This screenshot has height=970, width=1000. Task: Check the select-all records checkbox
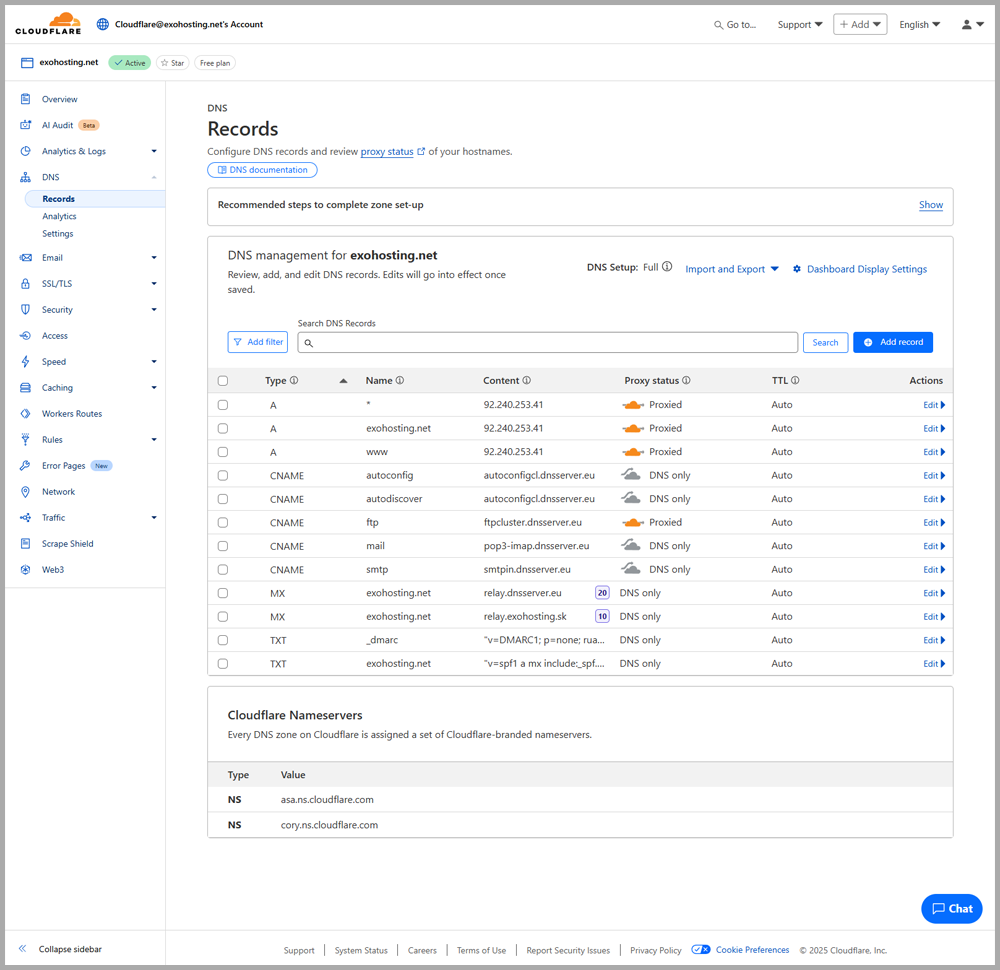[222, 380]
